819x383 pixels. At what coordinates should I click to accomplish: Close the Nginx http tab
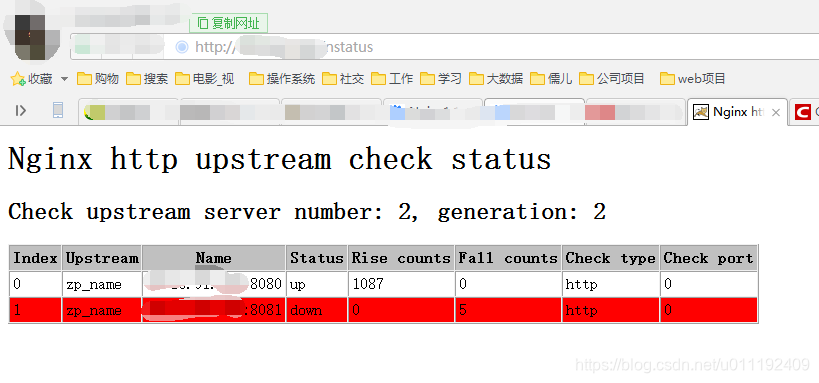pyautogui.click(x=776, y=112)
